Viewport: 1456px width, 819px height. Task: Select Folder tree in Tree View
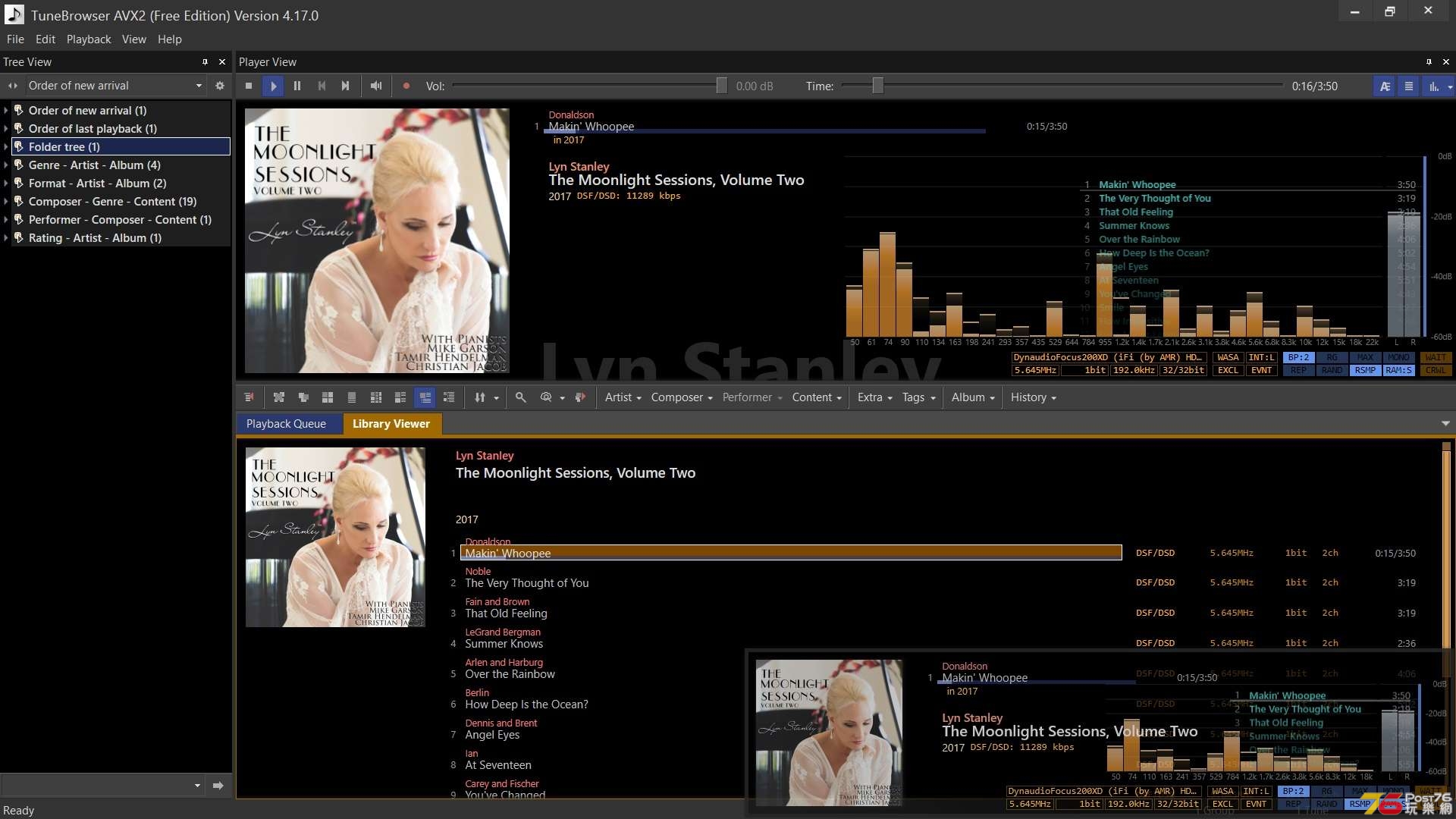click(121, 146)
